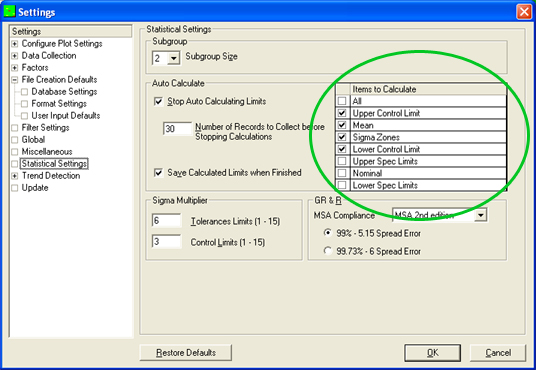Open Filter Settings page
The height and width of the screenshot is (370, 536).
[x=45, y=128]
